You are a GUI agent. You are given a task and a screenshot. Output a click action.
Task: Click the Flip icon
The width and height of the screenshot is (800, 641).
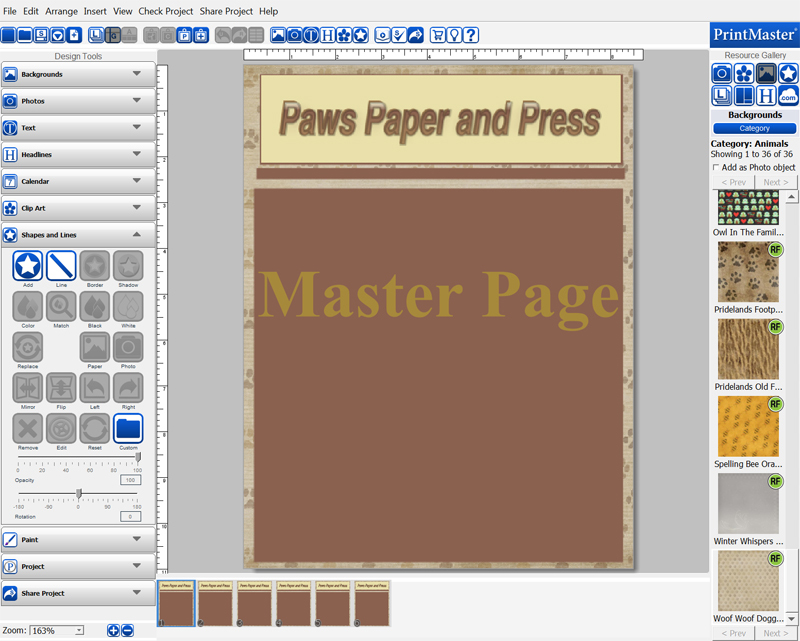point(61,388)
